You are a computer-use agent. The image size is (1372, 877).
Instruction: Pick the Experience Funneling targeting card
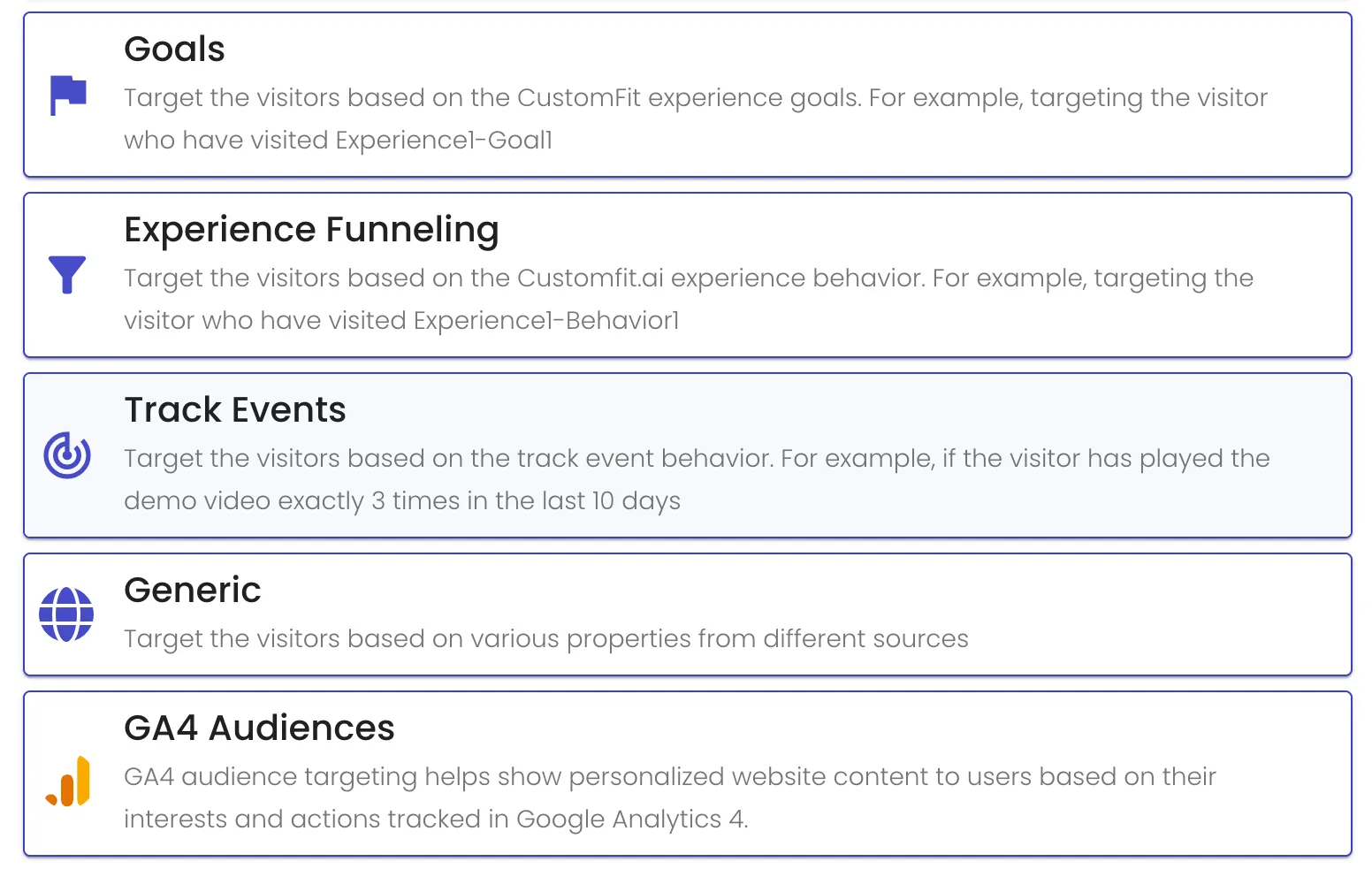click(688, 275)
